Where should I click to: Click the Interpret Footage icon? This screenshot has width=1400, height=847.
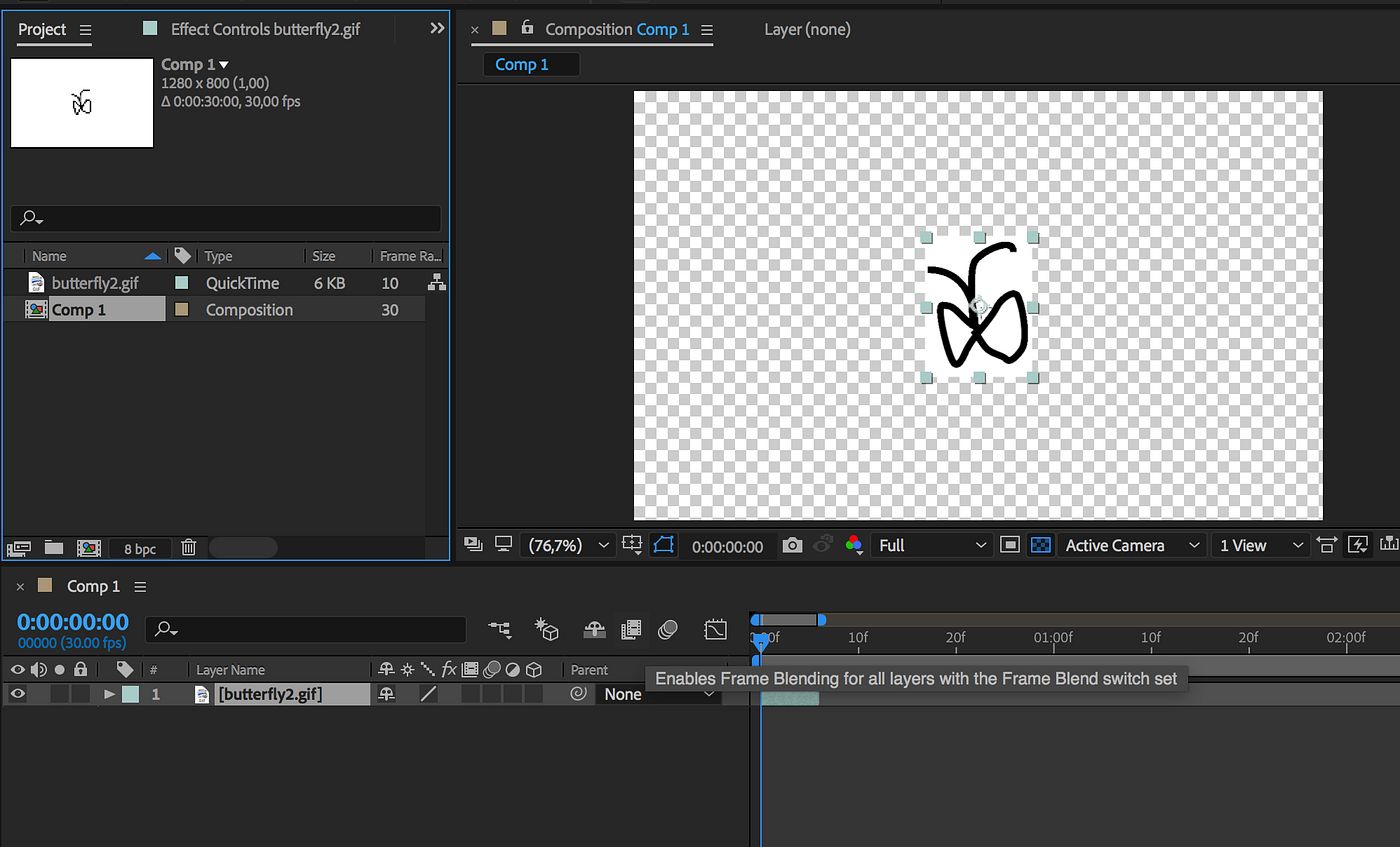click(18, 547)
